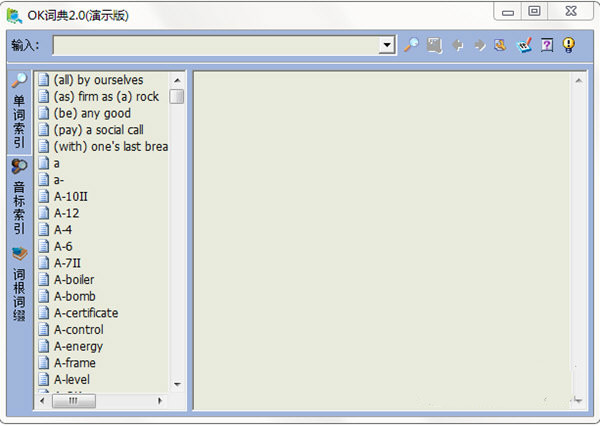The width and height of the screenshot is (600, 426).
Task: Open the OK词典 app icon in the title bar
Action: (15, 16)
